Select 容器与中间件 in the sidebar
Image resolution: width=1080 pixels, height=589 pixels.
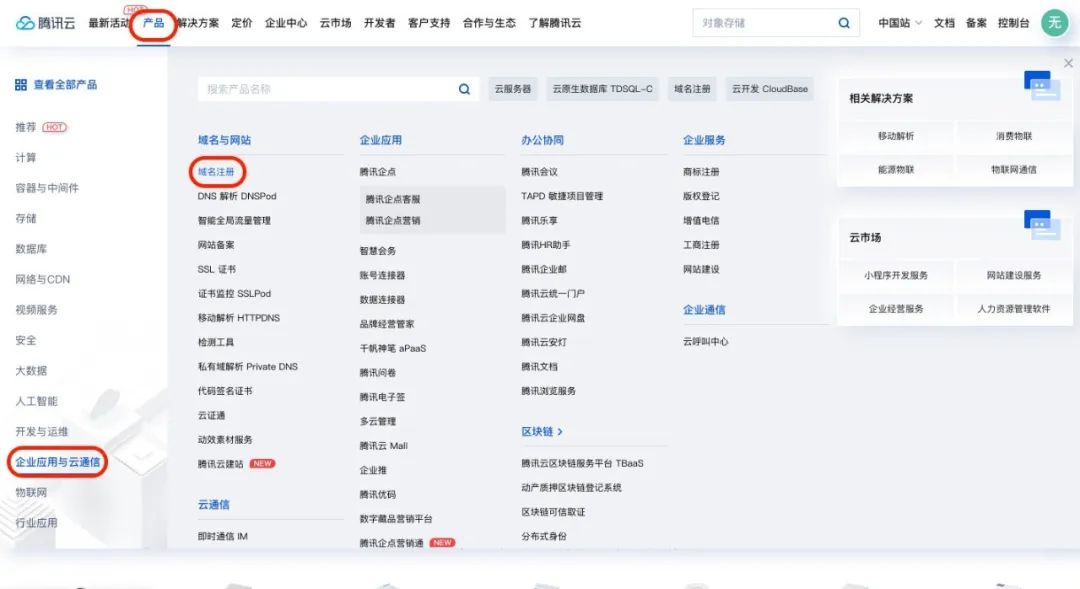click(47, 188)
